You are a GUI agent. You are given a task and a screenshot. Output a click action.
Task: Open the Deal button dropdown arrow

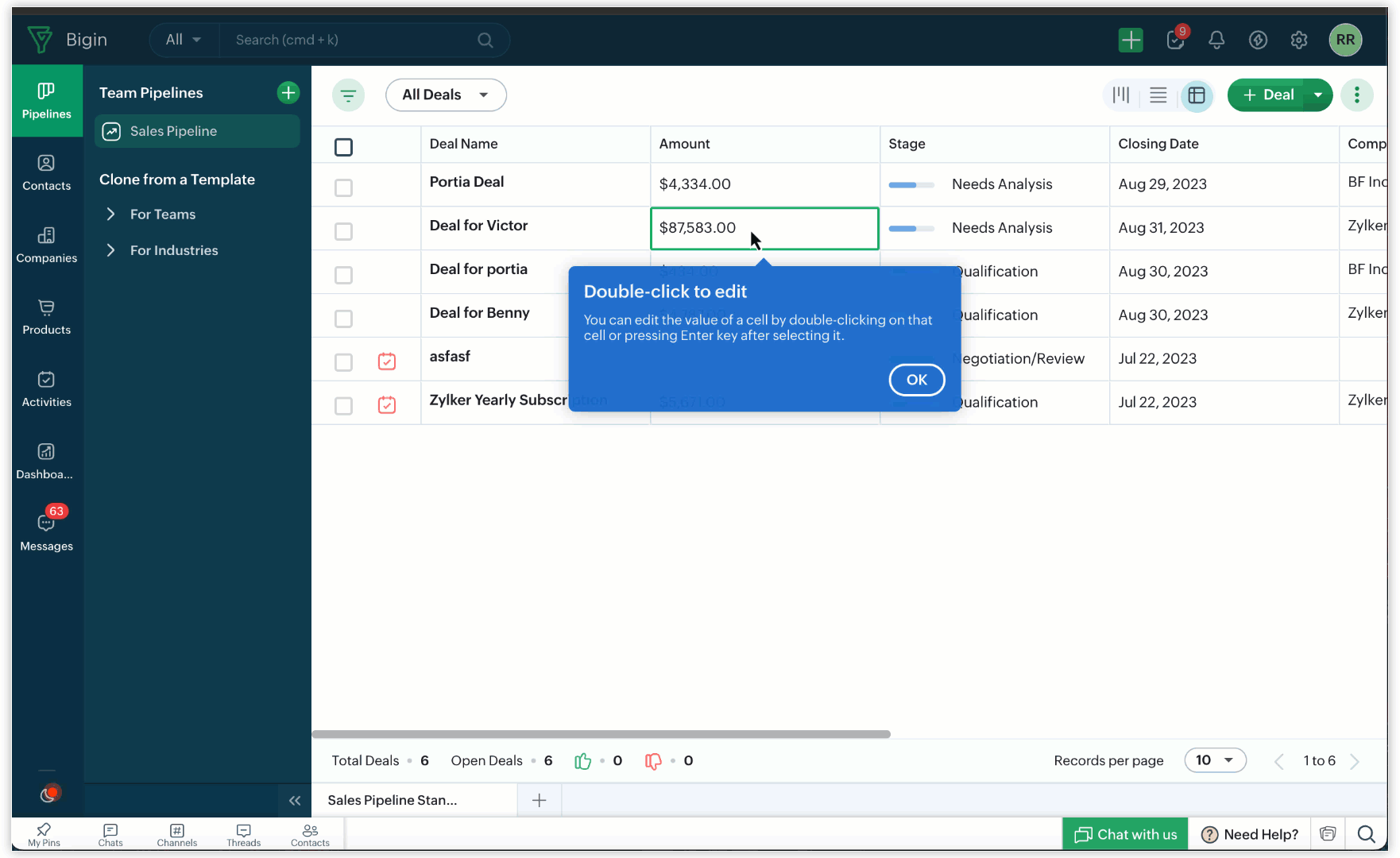pos(1318,95)
